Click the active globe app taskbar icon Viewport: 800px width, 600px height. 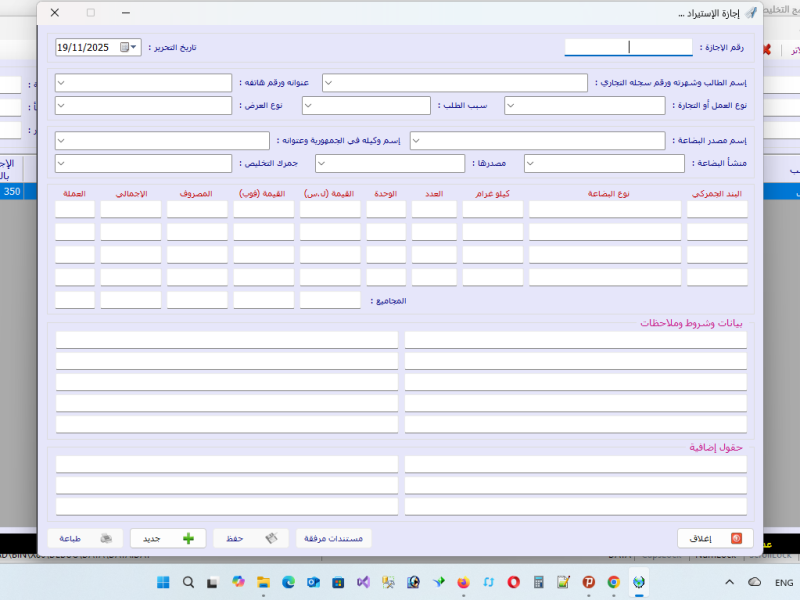point(638,582)
